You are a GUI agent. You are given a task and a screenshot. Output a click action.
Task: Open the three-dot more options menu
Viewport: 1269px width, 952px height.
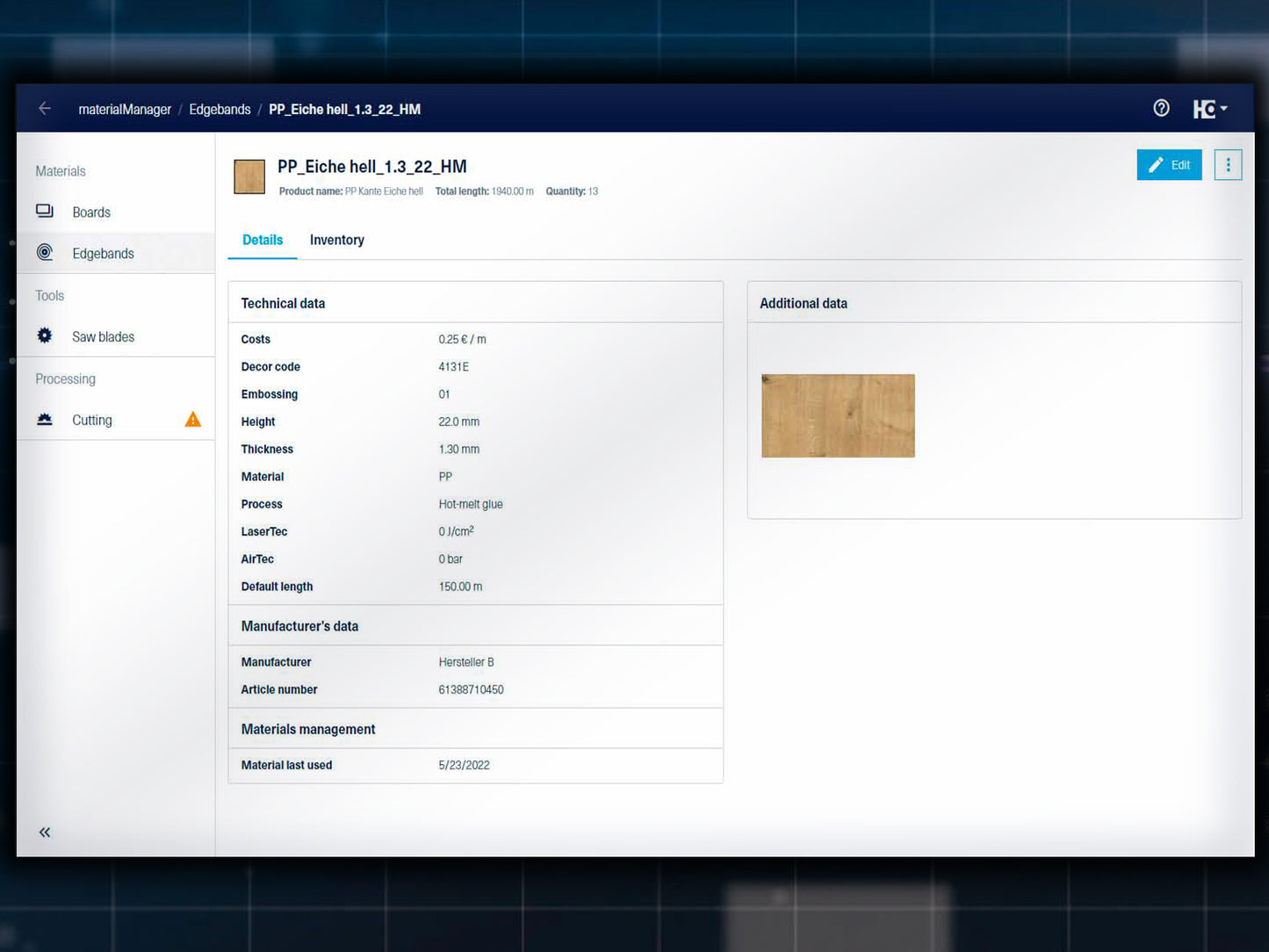[1228, 165]
